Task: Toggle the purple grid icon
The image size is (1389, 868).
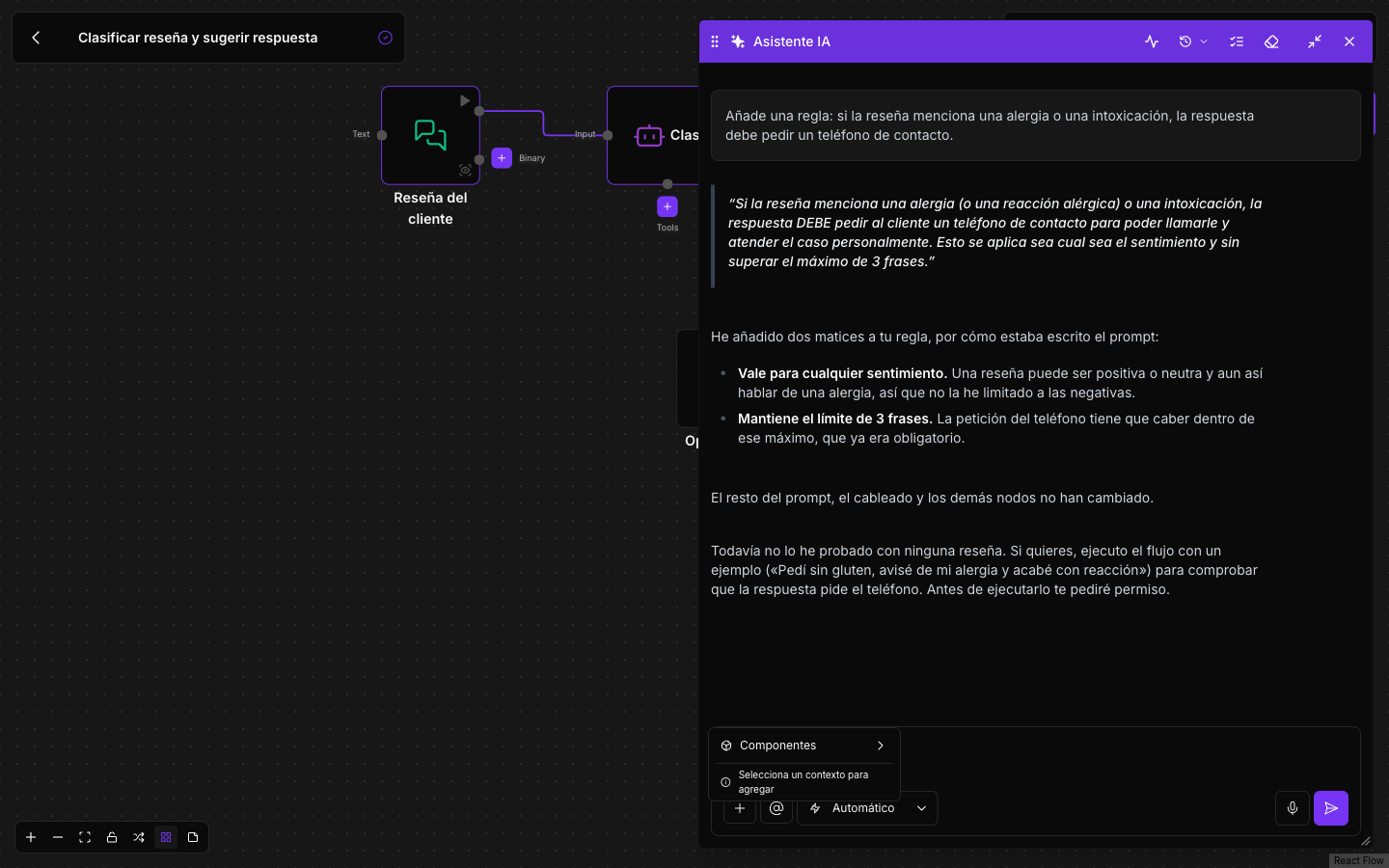Action: (166, 837)
